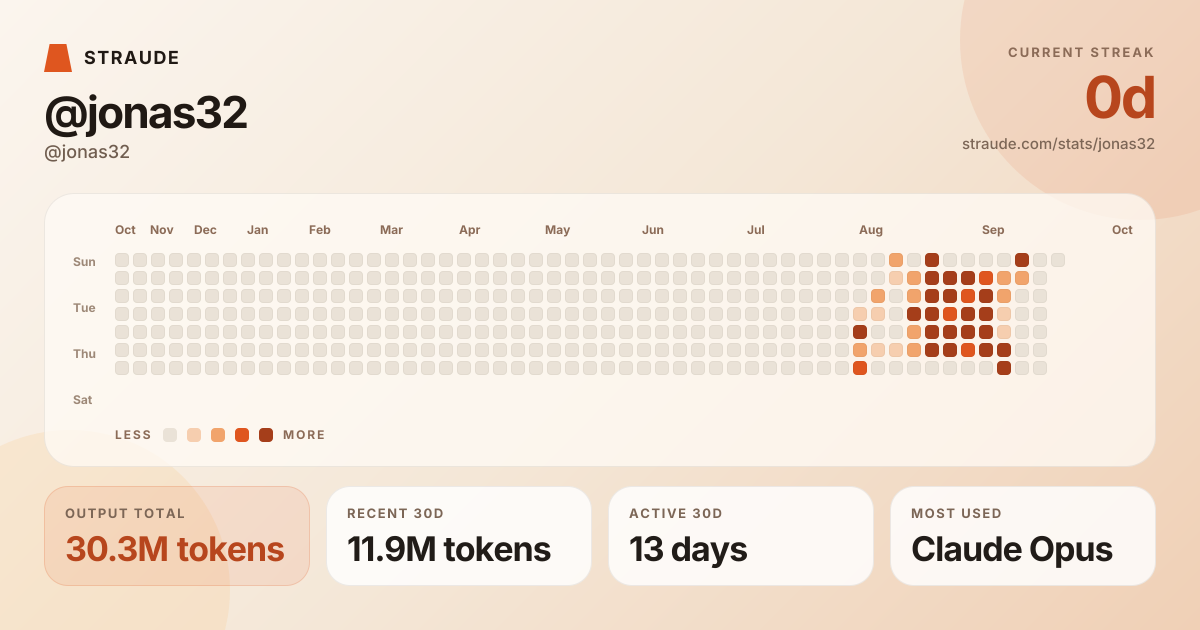
Task: Open the straude.com/stats/jonas32 link
Action: click(x=1058, y=144)
